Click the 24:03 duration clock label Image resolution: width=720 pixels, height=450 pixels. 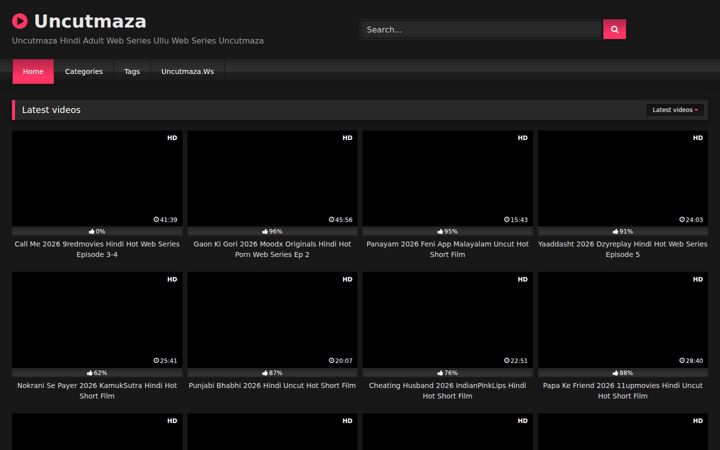(x=691, y=219)
